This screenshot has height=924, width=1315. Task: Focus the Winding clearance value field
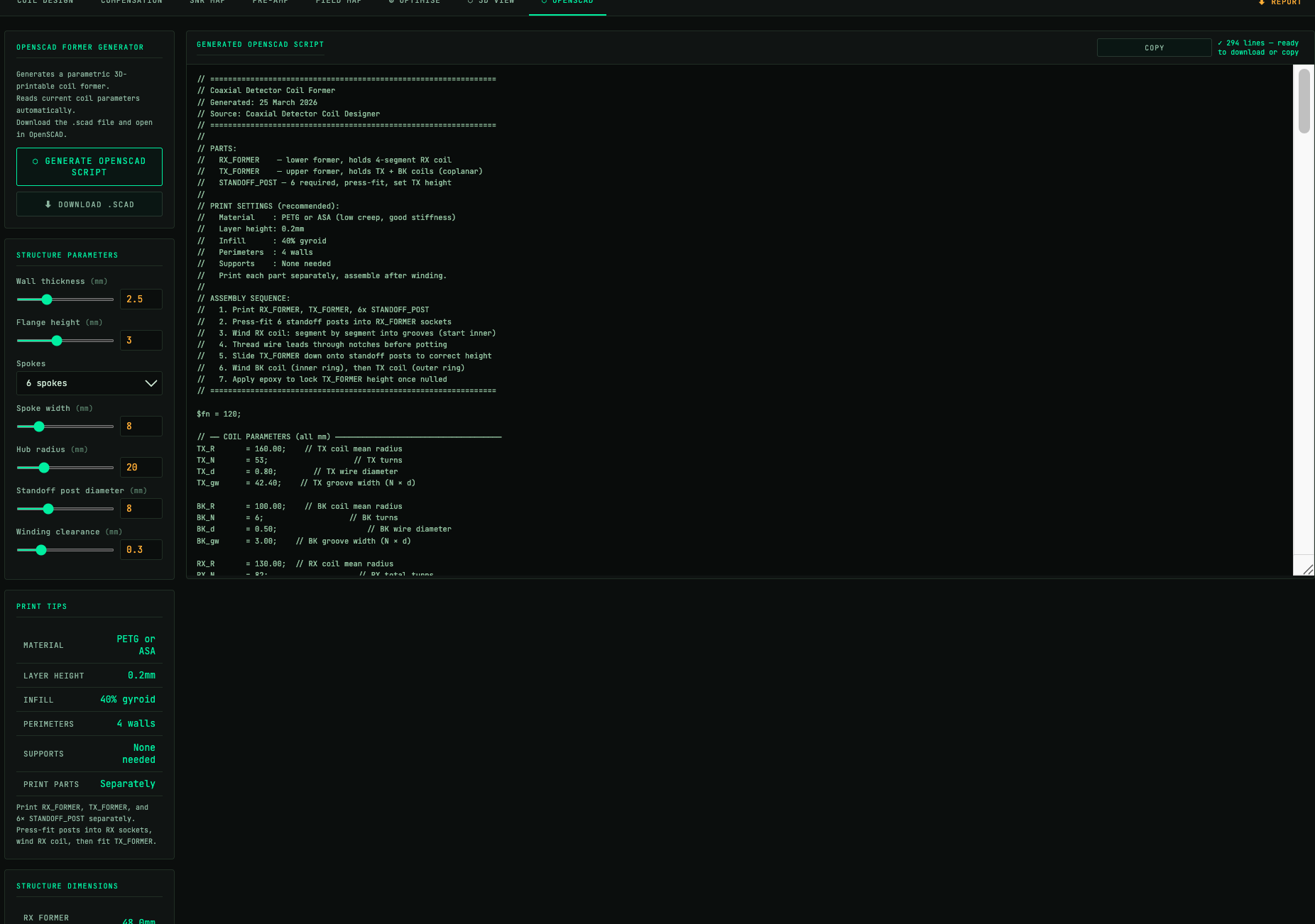coord(141,550)
